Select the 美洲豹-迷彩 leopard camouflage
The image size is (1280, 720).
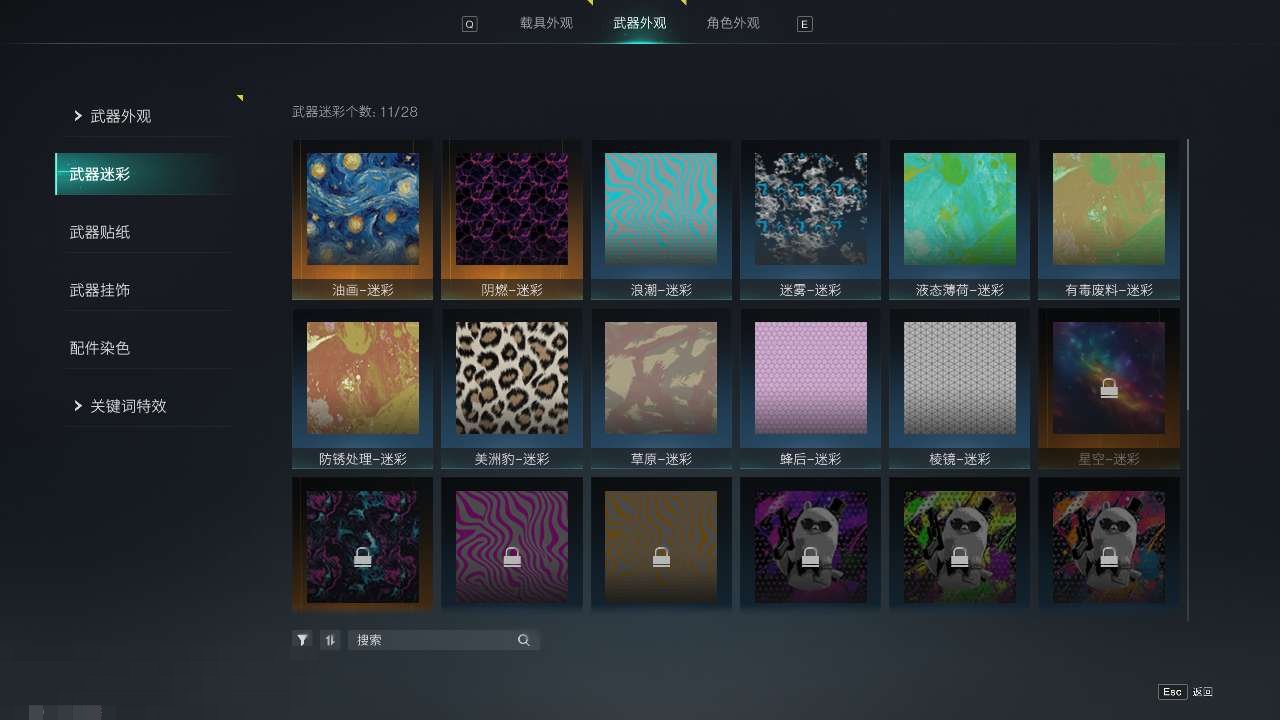click(511, 378)
